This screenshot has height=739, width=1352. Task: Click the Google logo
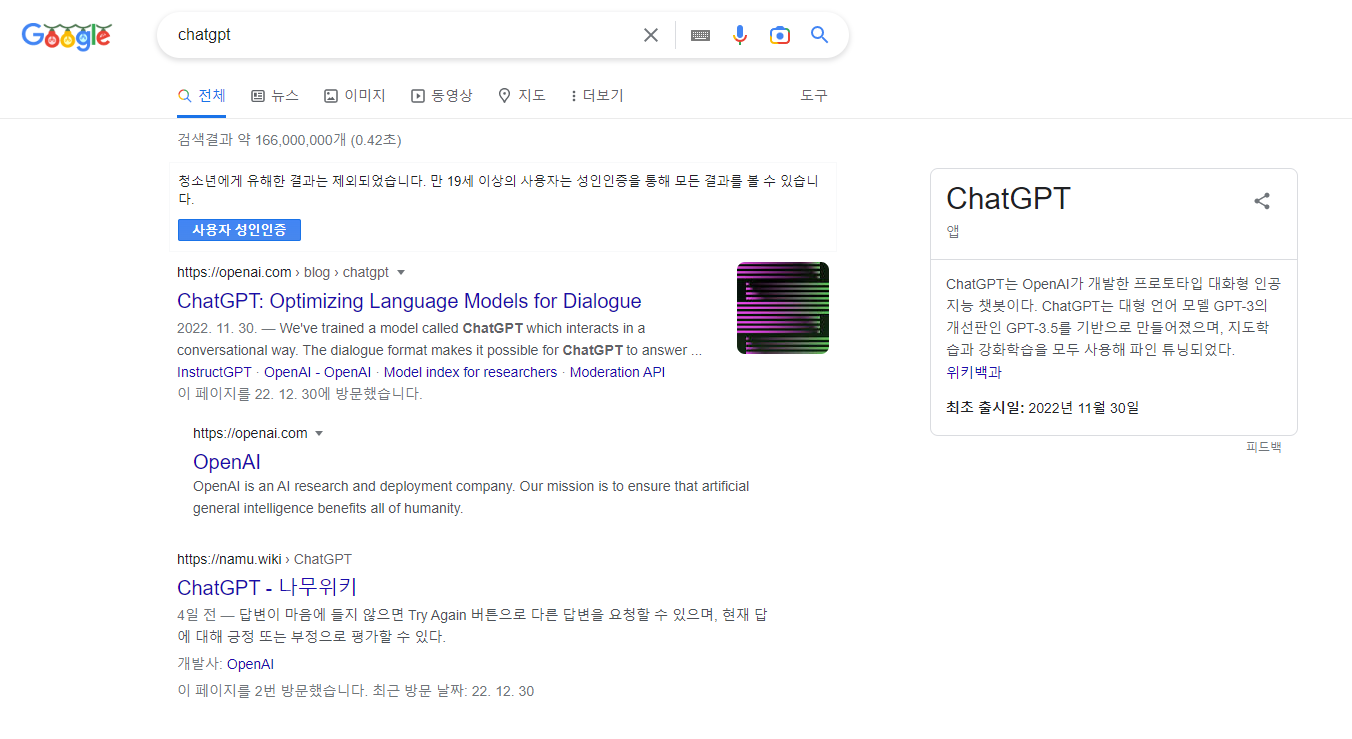click(x=66, y=36)
